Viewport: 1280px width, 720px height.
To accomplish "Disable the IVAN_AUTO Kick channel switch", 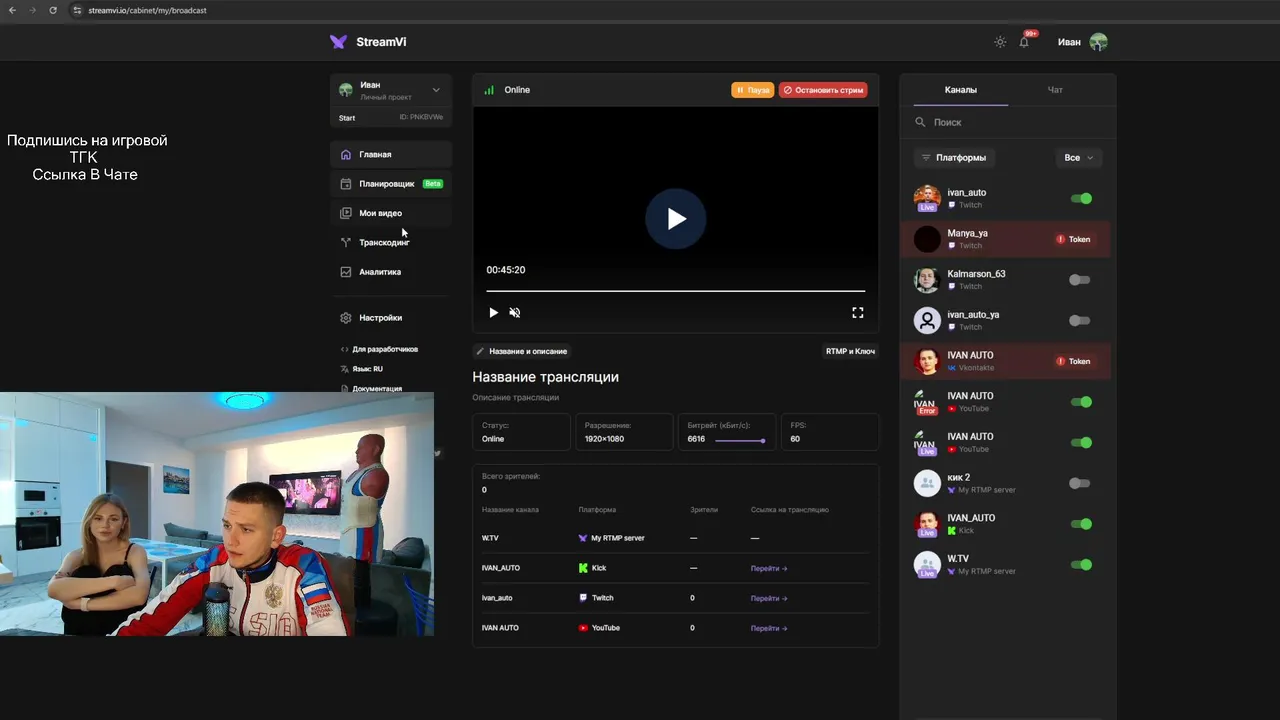I will [x=1081, y=524].
